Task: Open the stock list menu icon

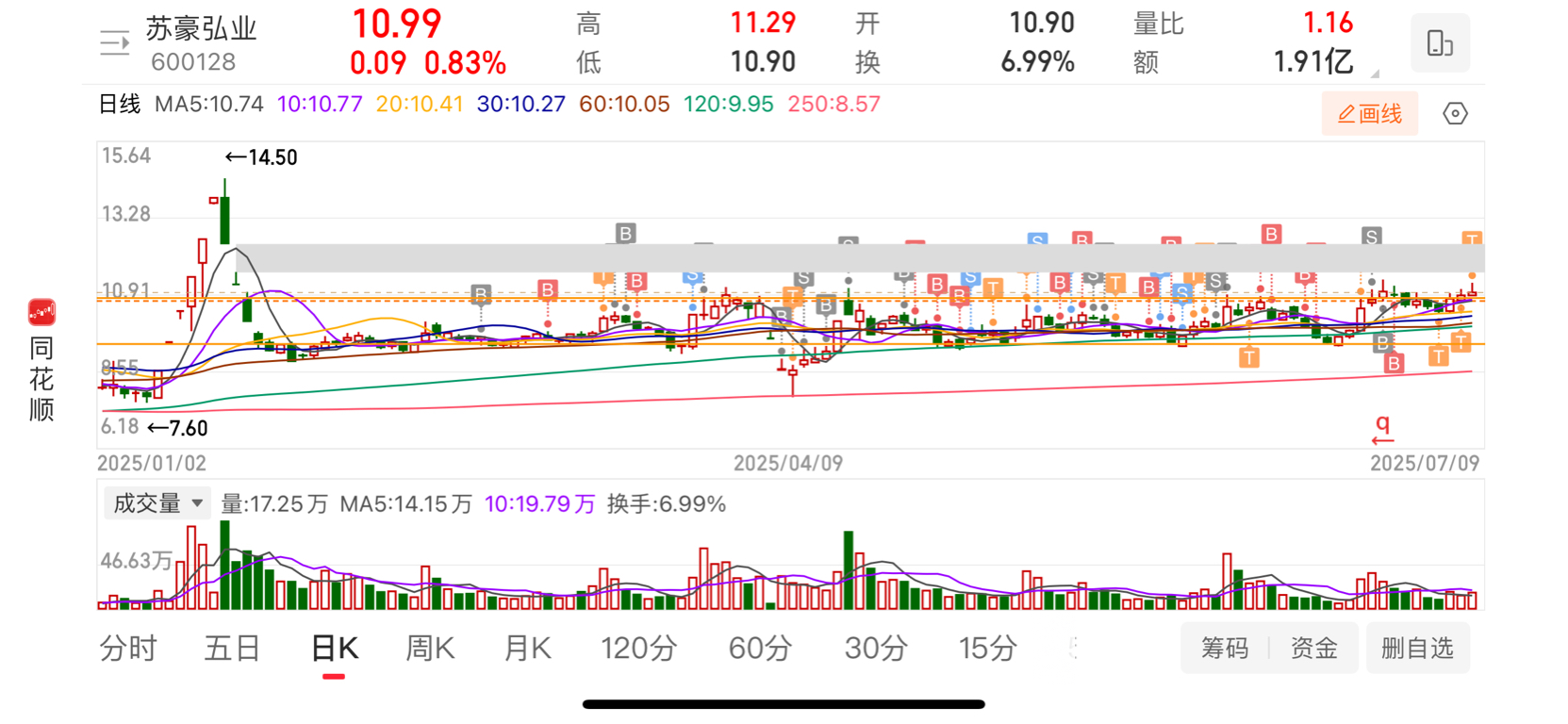Action: coord(115,43)
